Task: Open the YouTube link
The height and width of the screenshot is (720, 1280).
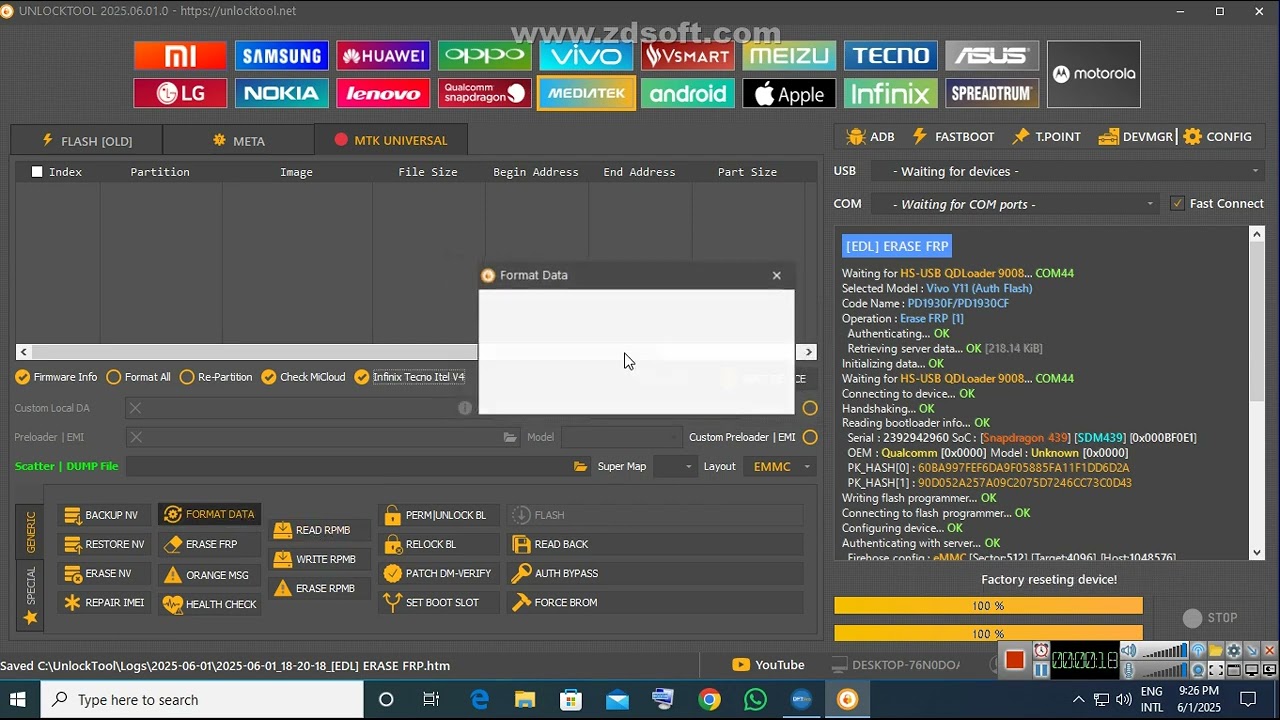Action: coord(768,665)
